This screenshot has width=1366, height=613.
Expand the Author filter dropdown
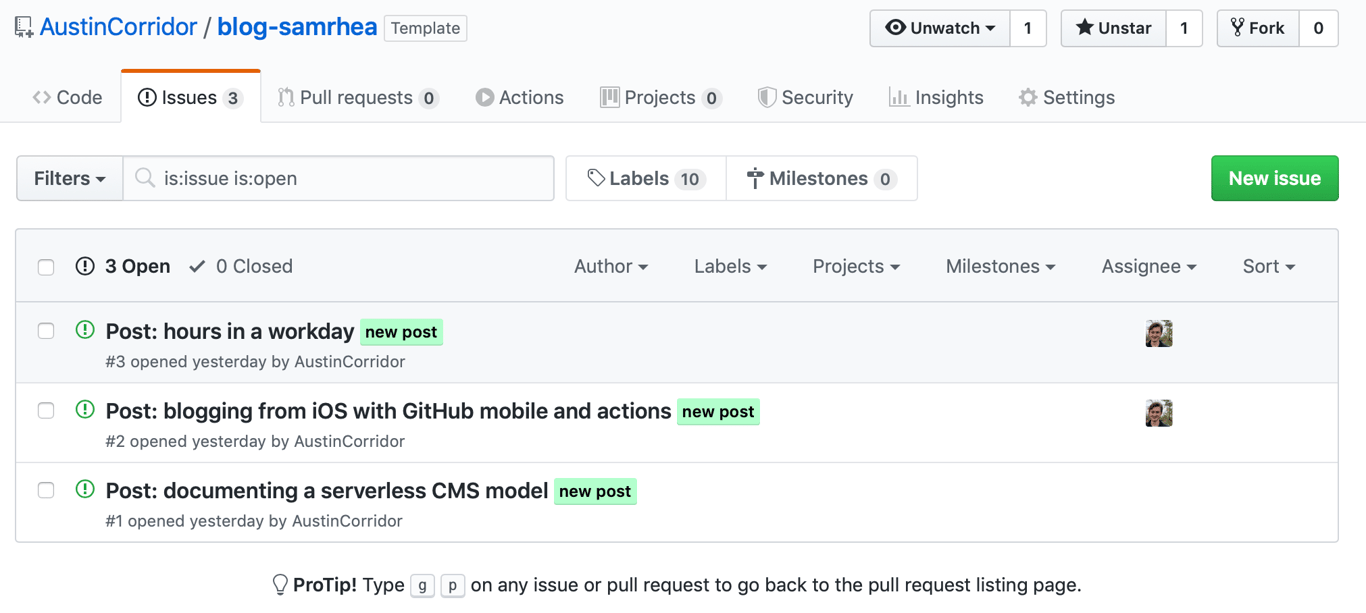point(611,266)
